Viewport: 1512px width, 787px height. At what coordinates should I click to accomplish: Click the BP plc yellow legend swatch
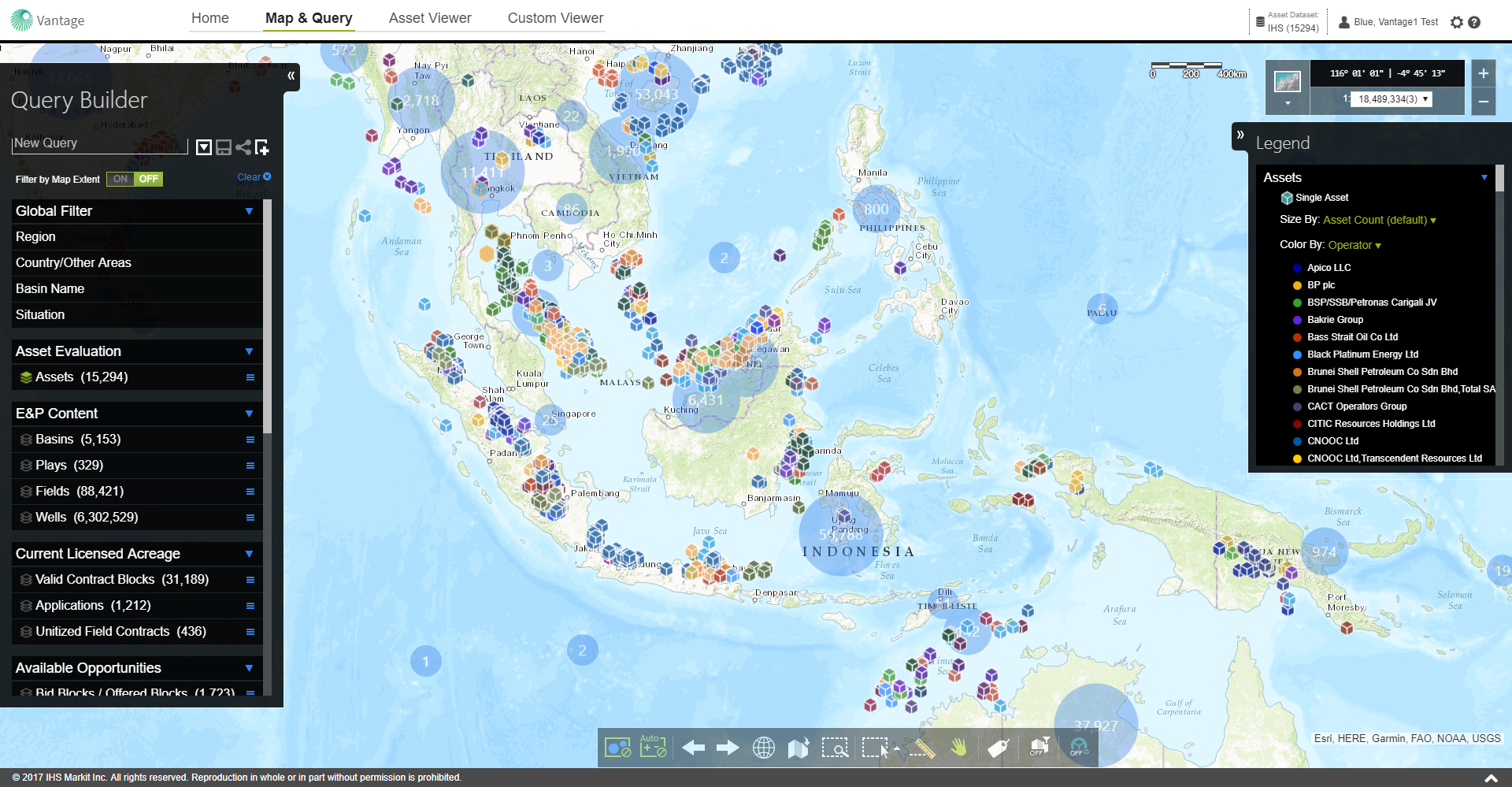point(1297,285)
